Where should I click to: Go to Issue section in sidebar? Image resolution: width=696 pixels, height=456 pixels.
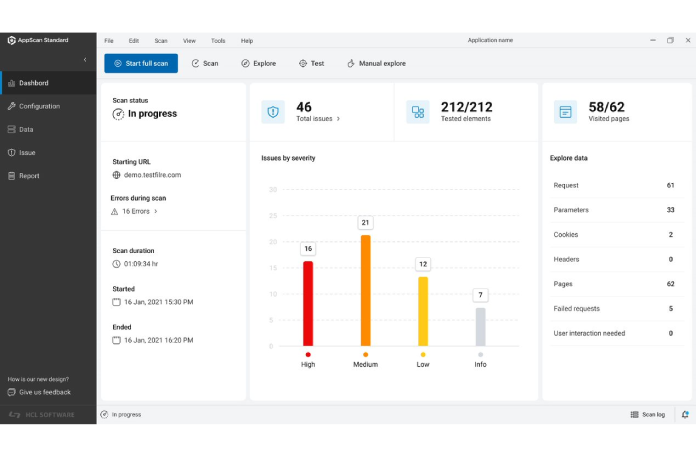(27, 153)
